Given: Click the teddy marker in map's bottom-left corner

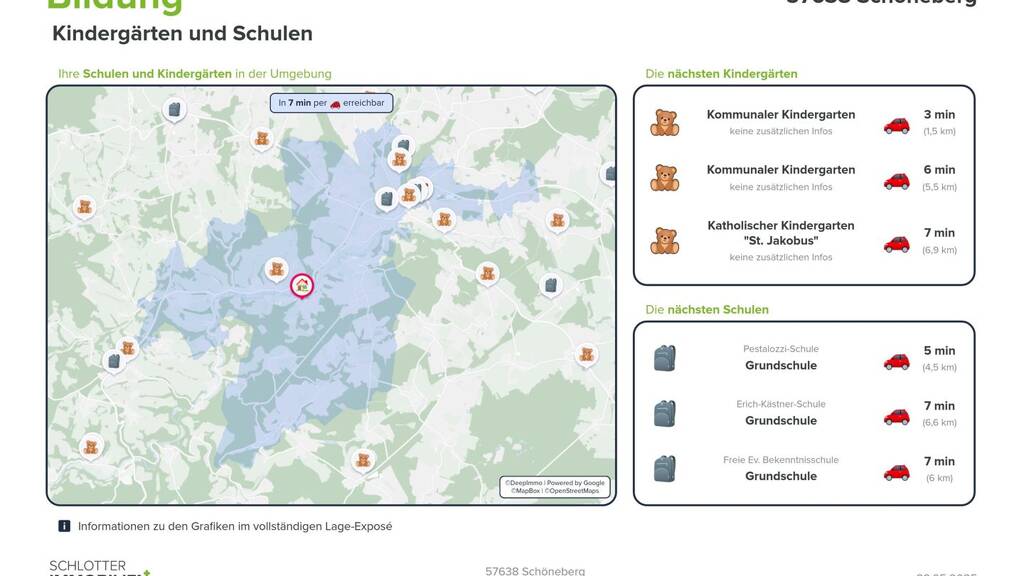Looking at the screenshot, I should pyautogui.click(x=91, y=447).
